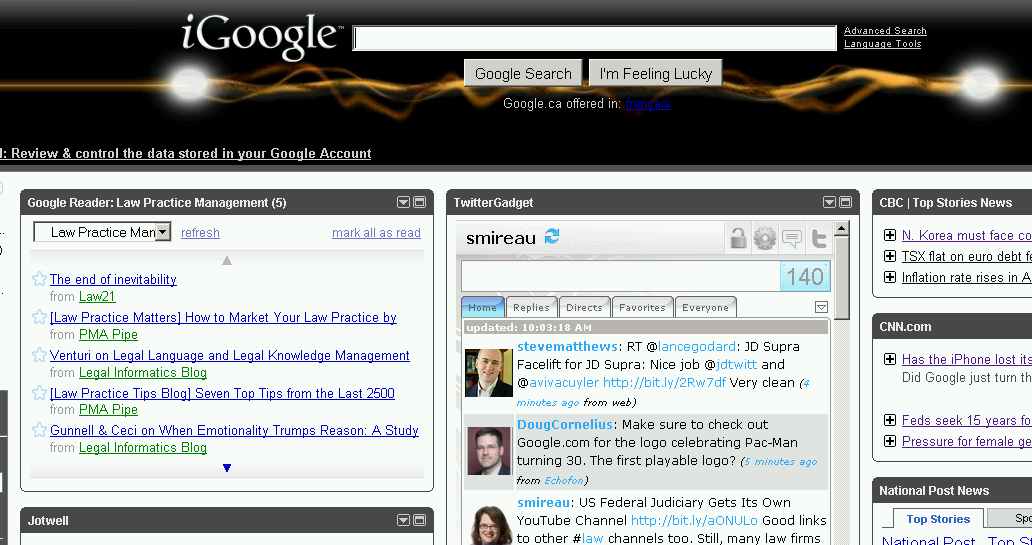Viewport: 1032px width, 545px height.
Task: Click 'mark all as read' link
Action: pos(376,232)
